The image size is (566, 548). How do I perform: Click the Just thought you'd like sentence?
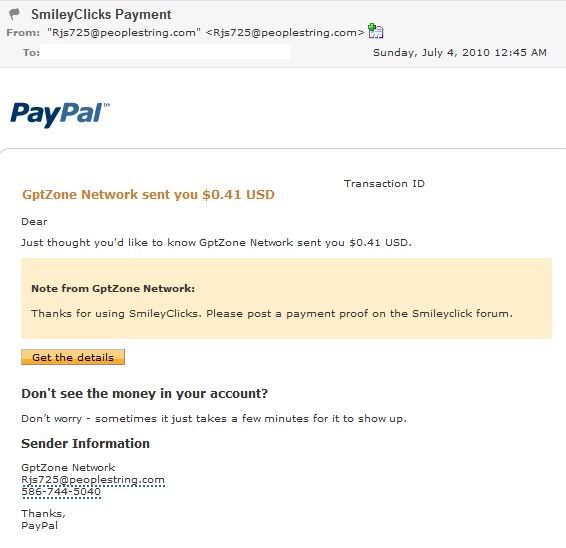(216, 242)
